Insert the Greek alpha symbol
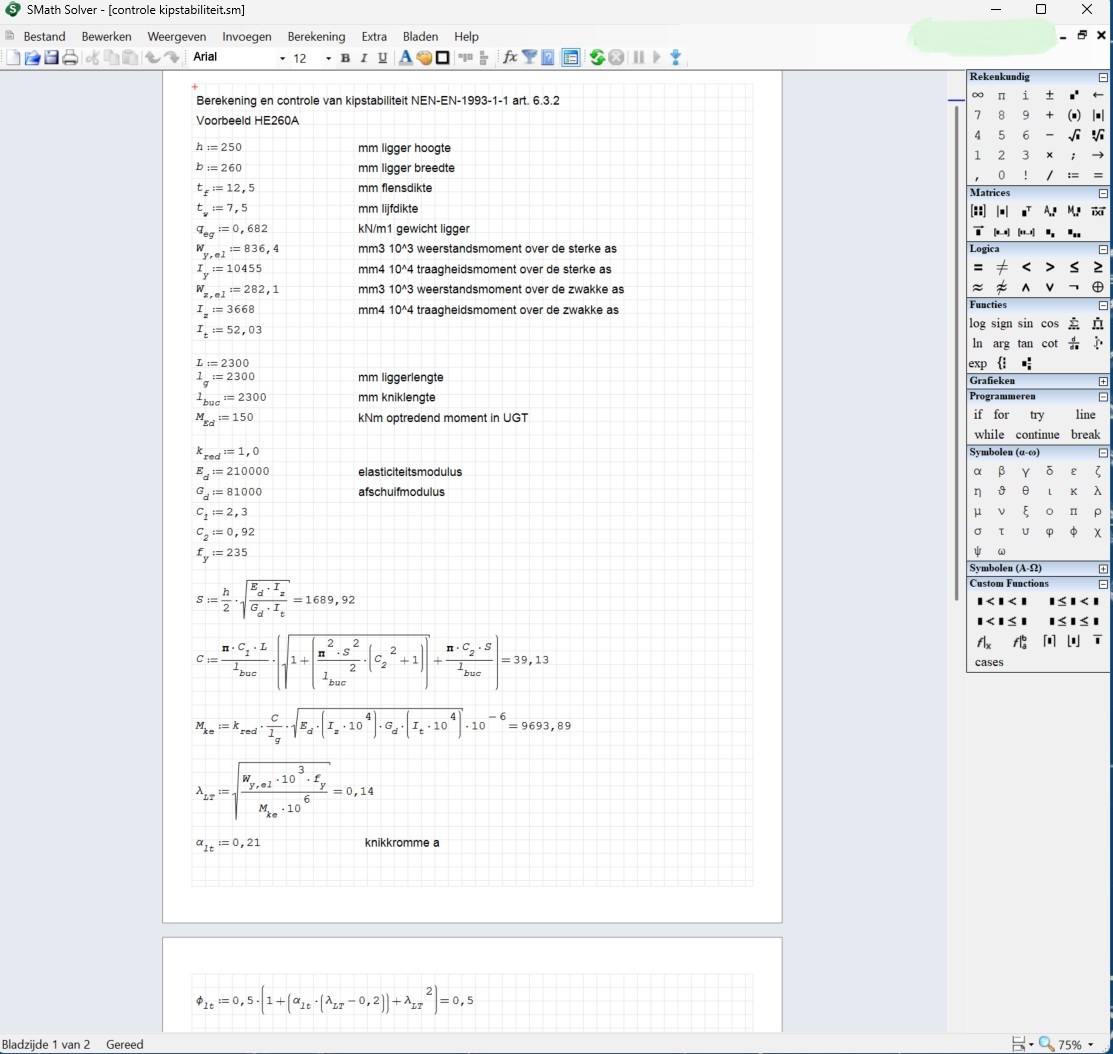Viewport: 1113px width, 1054px height. pos(977,471)
